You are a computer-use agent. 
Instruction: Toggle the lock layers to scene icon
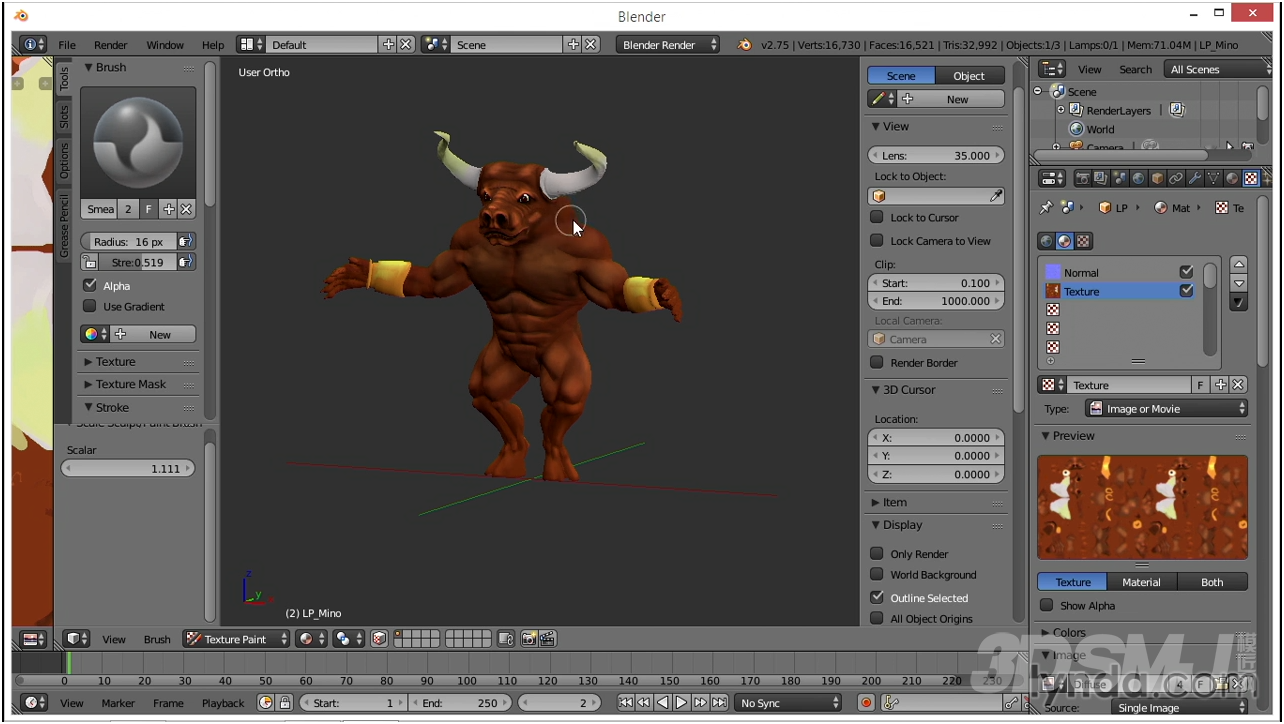506,639
